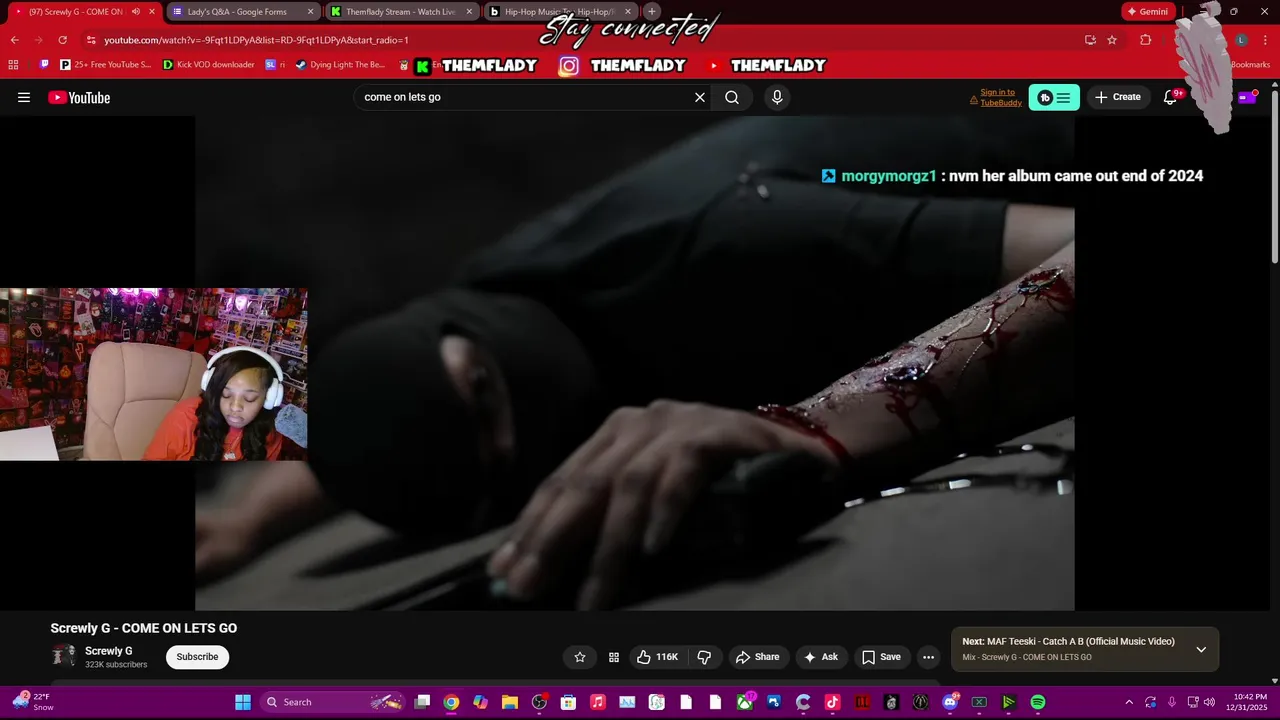This screenshot has width=1280, height=720.
Task: Open File Explorer from taskbar
Action: [510, 702]
